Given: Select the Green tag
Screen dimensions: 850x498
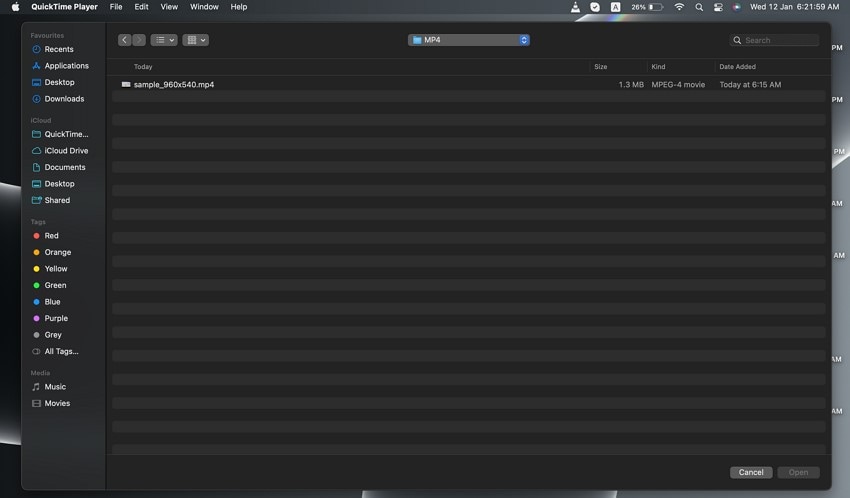Looking at the screenshot, I should pyautogui.click(x=55, y=285).
